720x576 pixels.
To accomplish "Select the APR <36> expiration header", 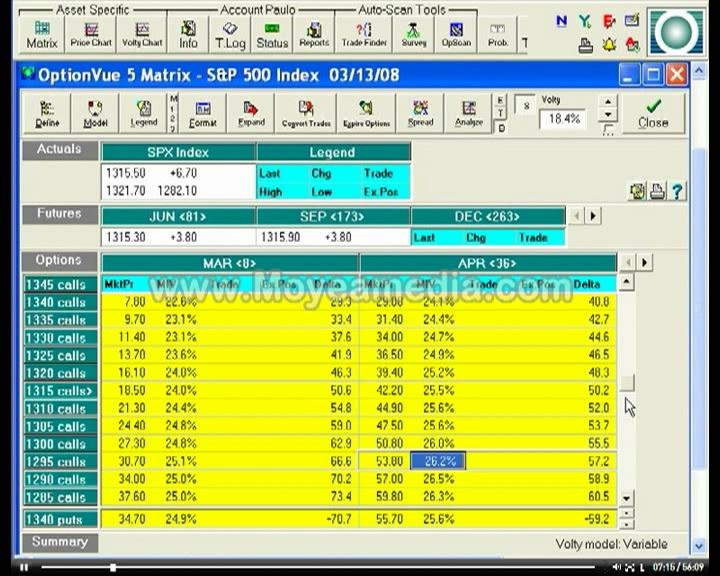I will pyautogui.click(x=488, y=263).
